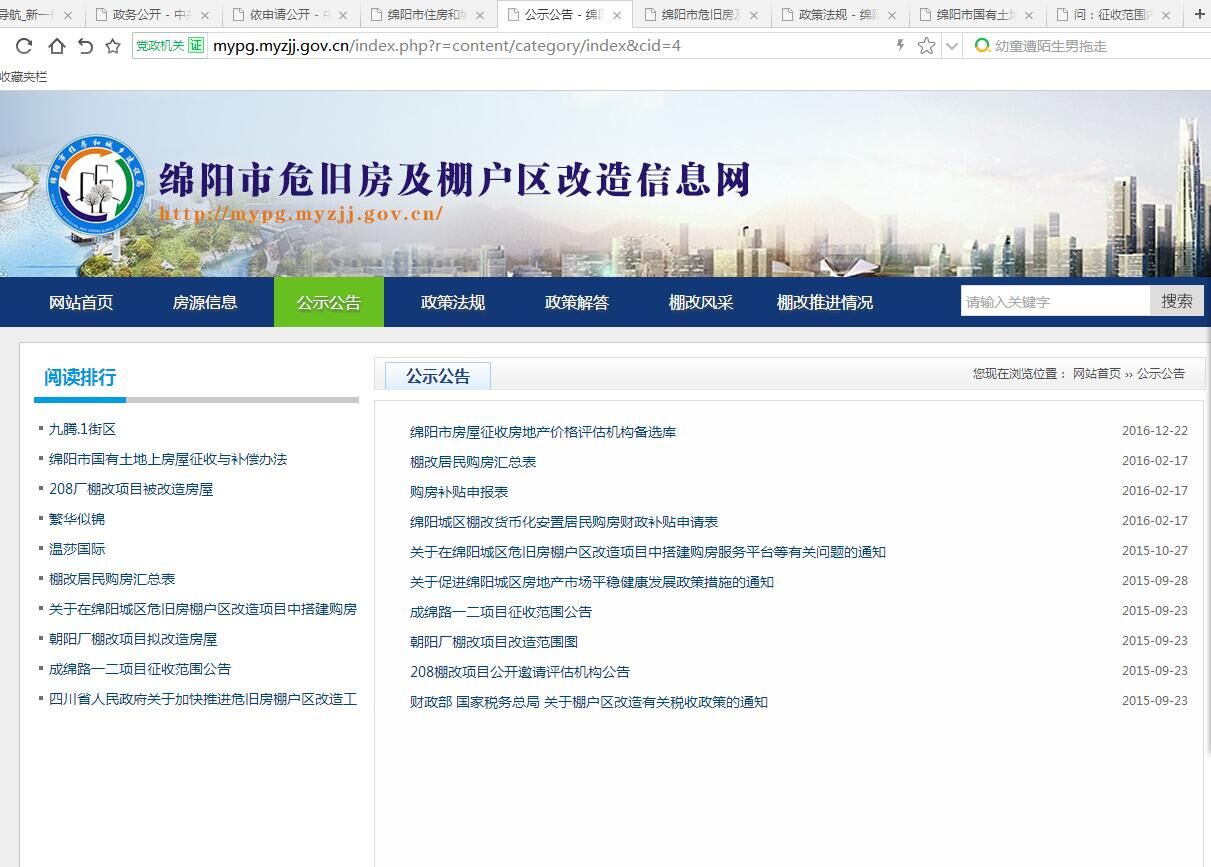Image resolution: width=1211 pixels, height=867 pixels.
Task: Click the keyword search input field
Action: click(x=1055, y=302)
